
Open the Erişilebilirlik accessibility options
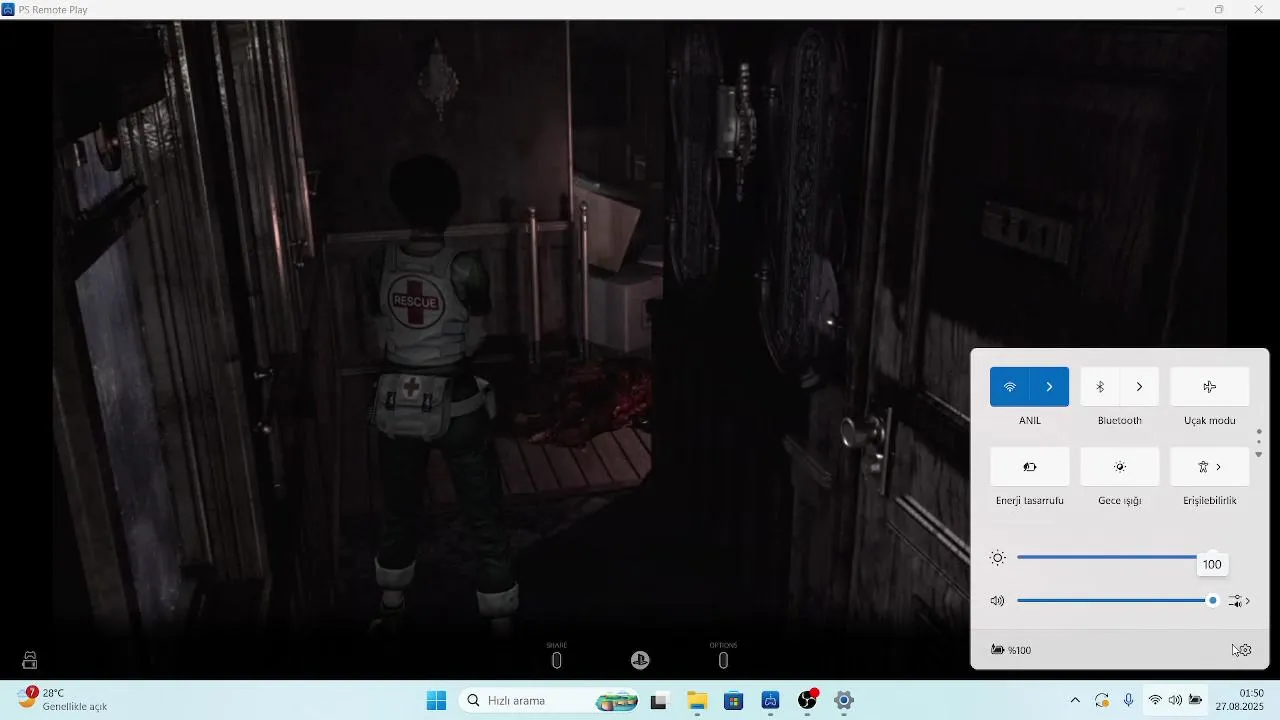click(x=1209, y=467)
